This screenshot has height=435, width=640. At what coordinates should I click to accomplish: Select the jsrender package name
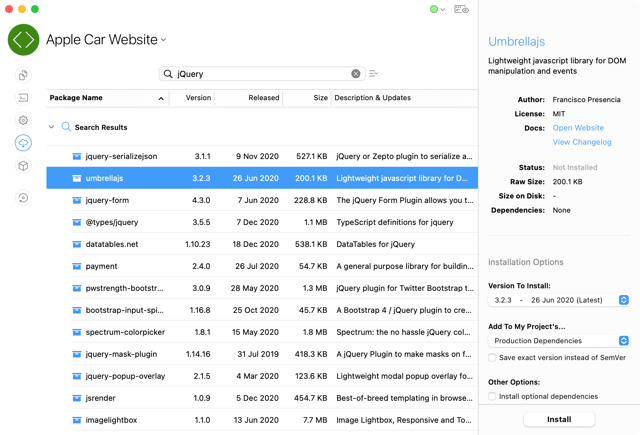click(100, 398)
